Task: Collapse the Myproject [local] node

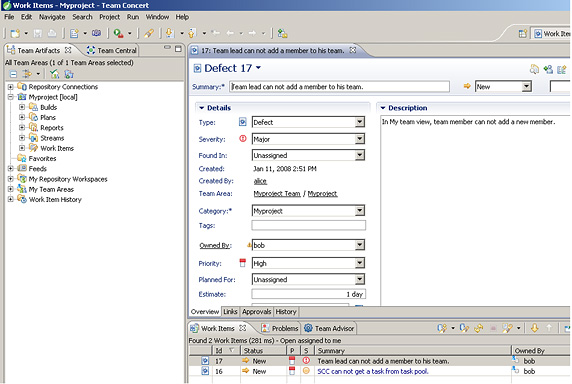Action: coord(11,97)
